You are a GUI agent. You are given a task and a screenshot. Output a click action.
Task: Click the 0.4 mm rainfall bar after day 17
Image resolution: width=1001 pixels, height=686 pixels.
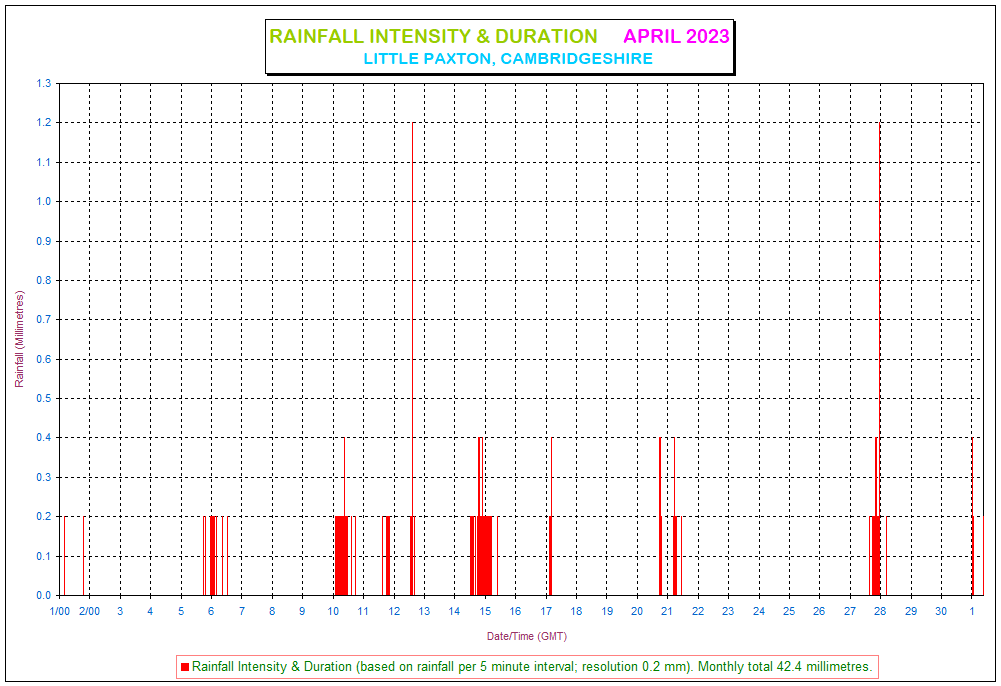(x=552, y=516)
